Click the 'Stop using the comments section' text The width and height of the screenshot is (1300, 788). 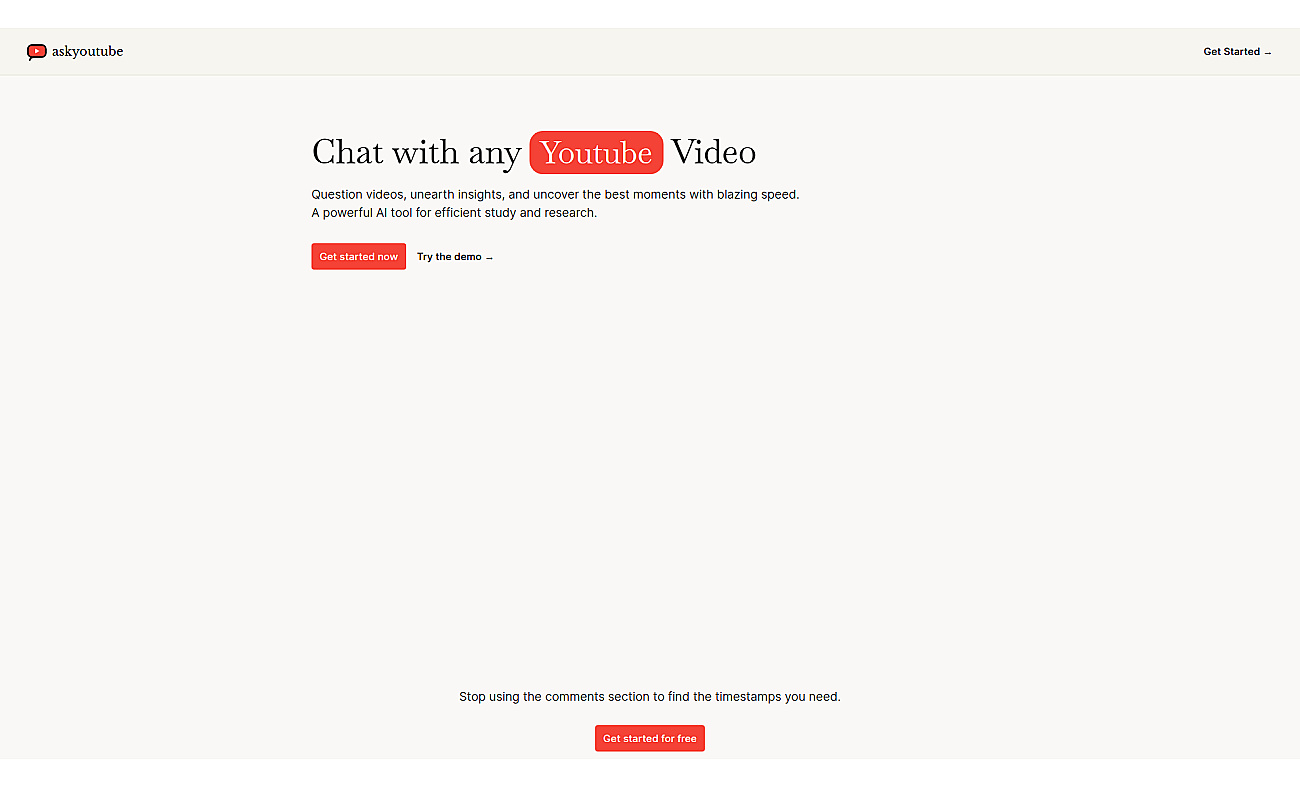650,697
